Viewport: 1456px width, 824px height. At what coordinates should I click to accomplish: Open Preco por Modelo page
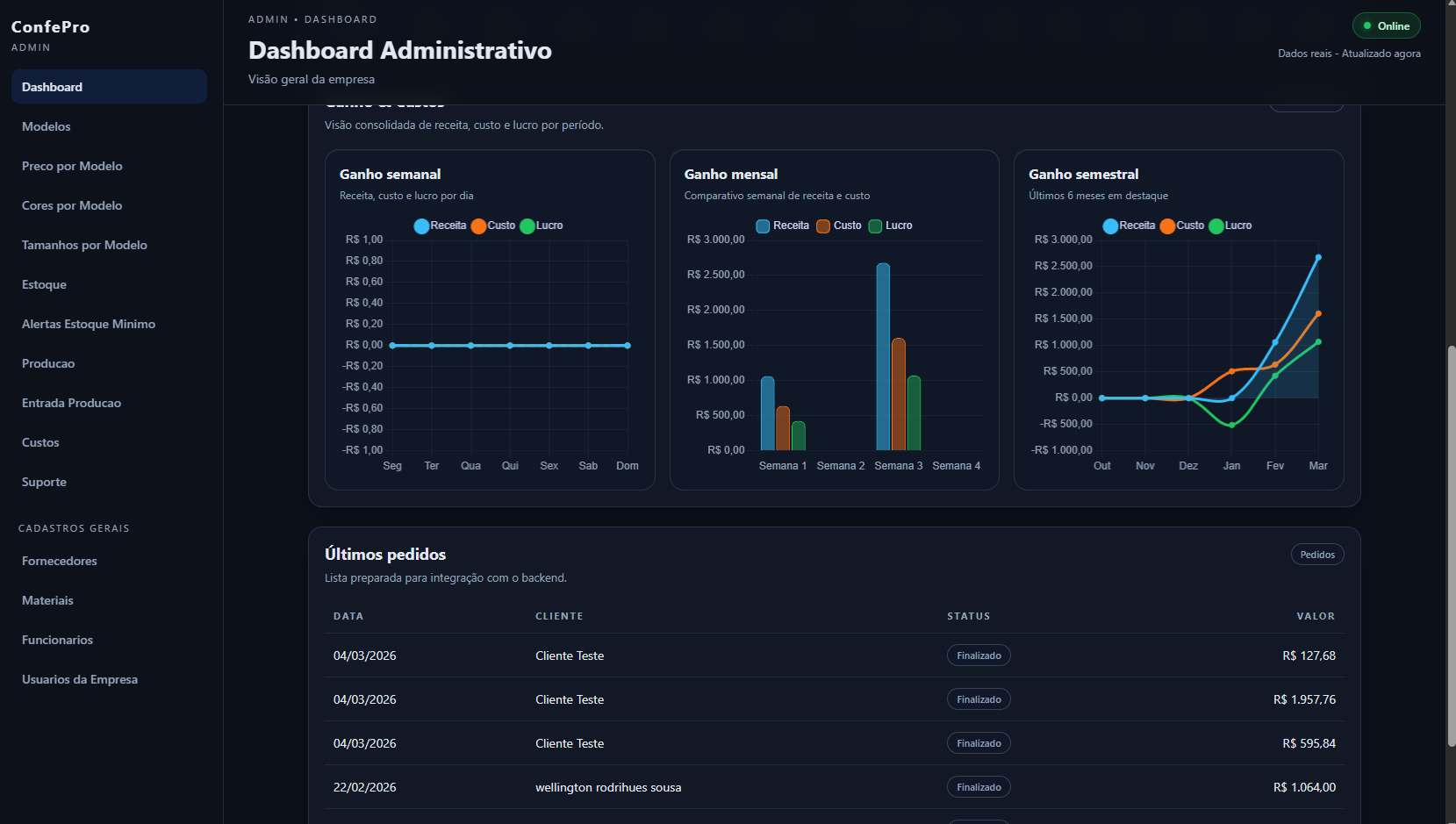point(109,166)
